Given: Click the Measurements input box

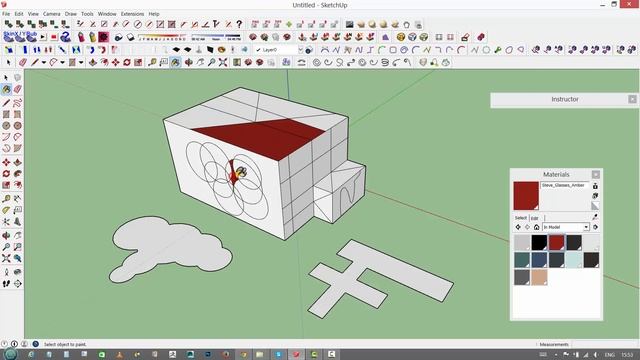Looking at the screenshot, I should tap(605, 344).
